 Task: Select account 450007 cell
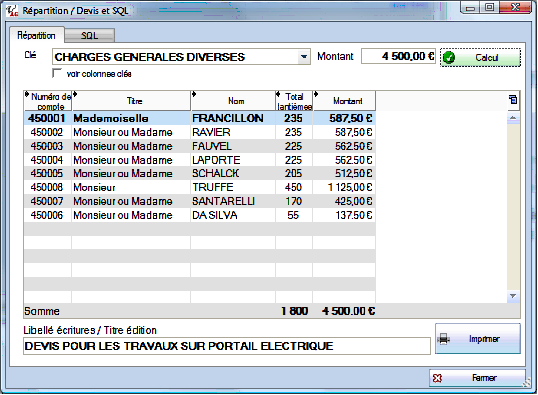(48, 201)
